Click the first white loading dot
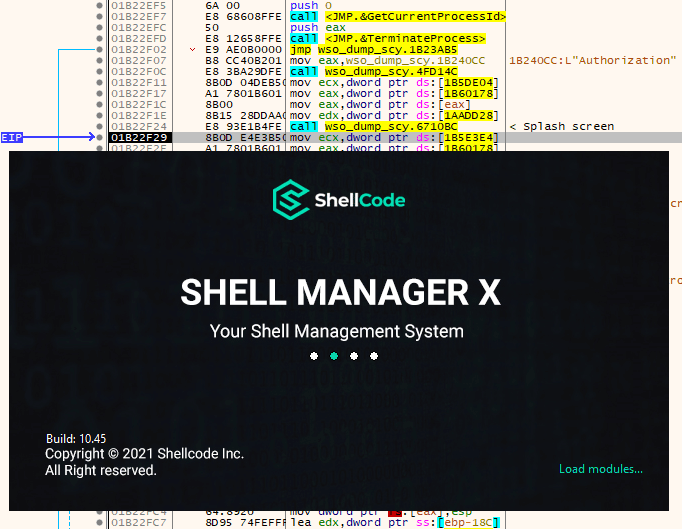682x529 pixels. 314,356
